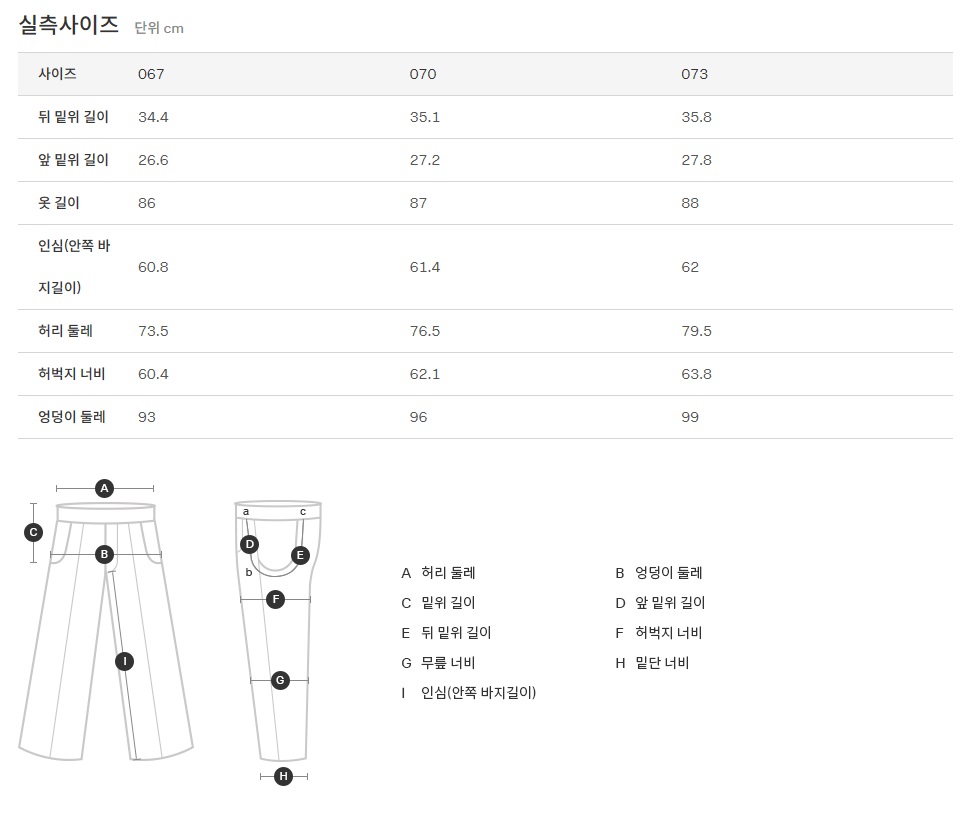This screenshot has height=819, width=977.
Task: Click the H hem width marker under the pants
Action: 283,776
